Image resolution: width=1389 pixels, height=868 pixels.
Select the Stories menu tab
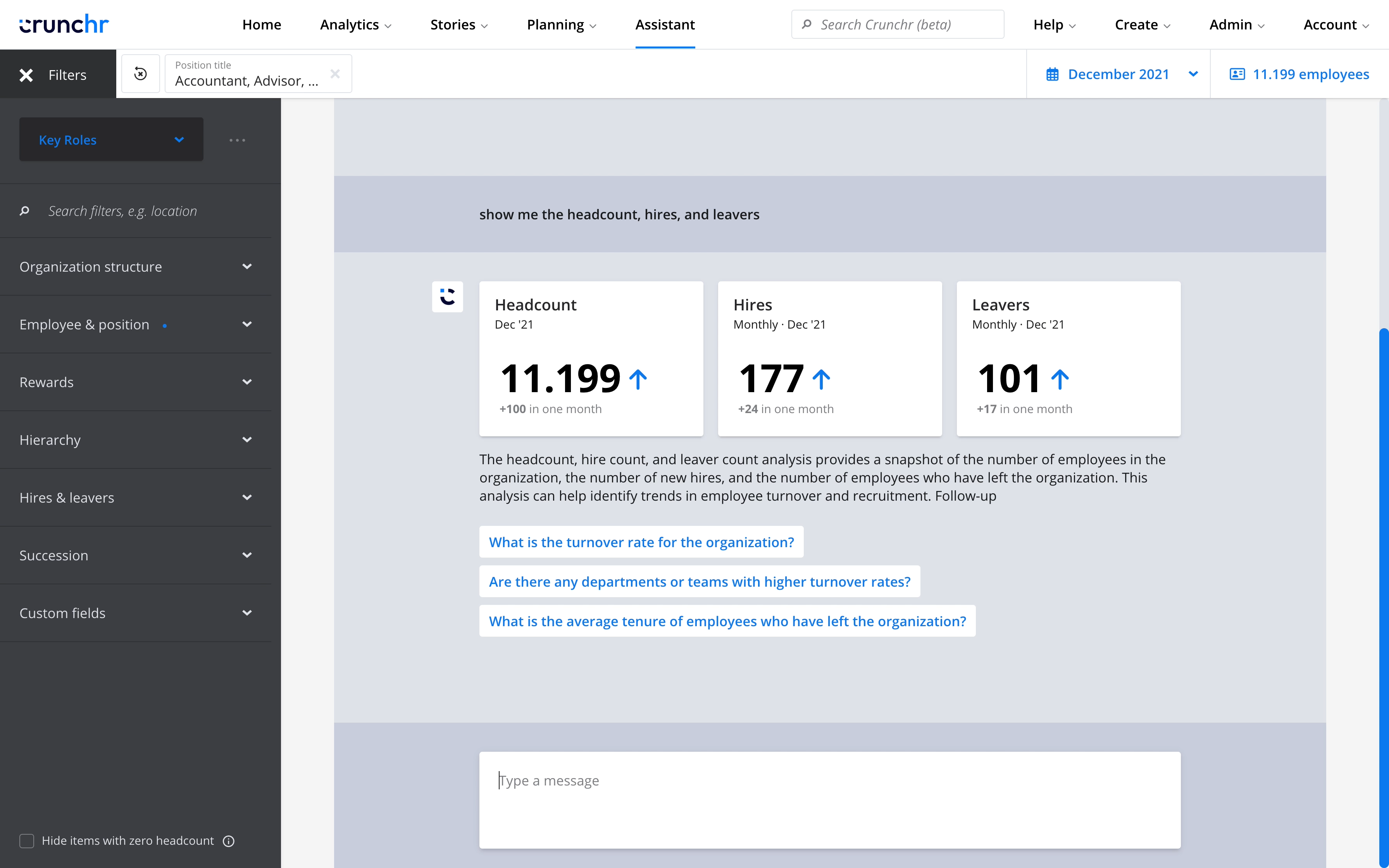coord(457,24)
